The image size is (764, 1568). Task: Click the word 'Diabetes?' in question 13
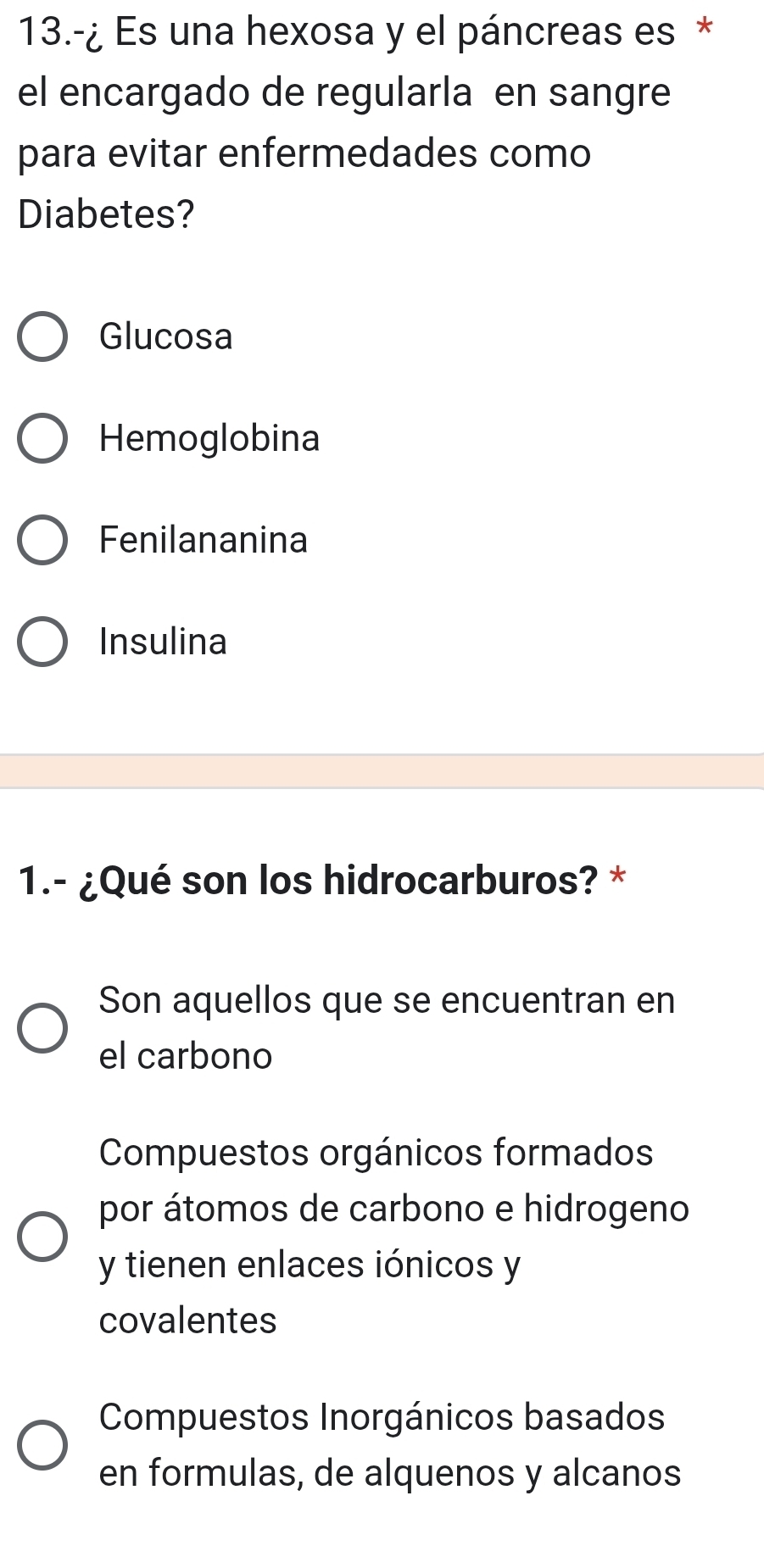coord(106,214)
